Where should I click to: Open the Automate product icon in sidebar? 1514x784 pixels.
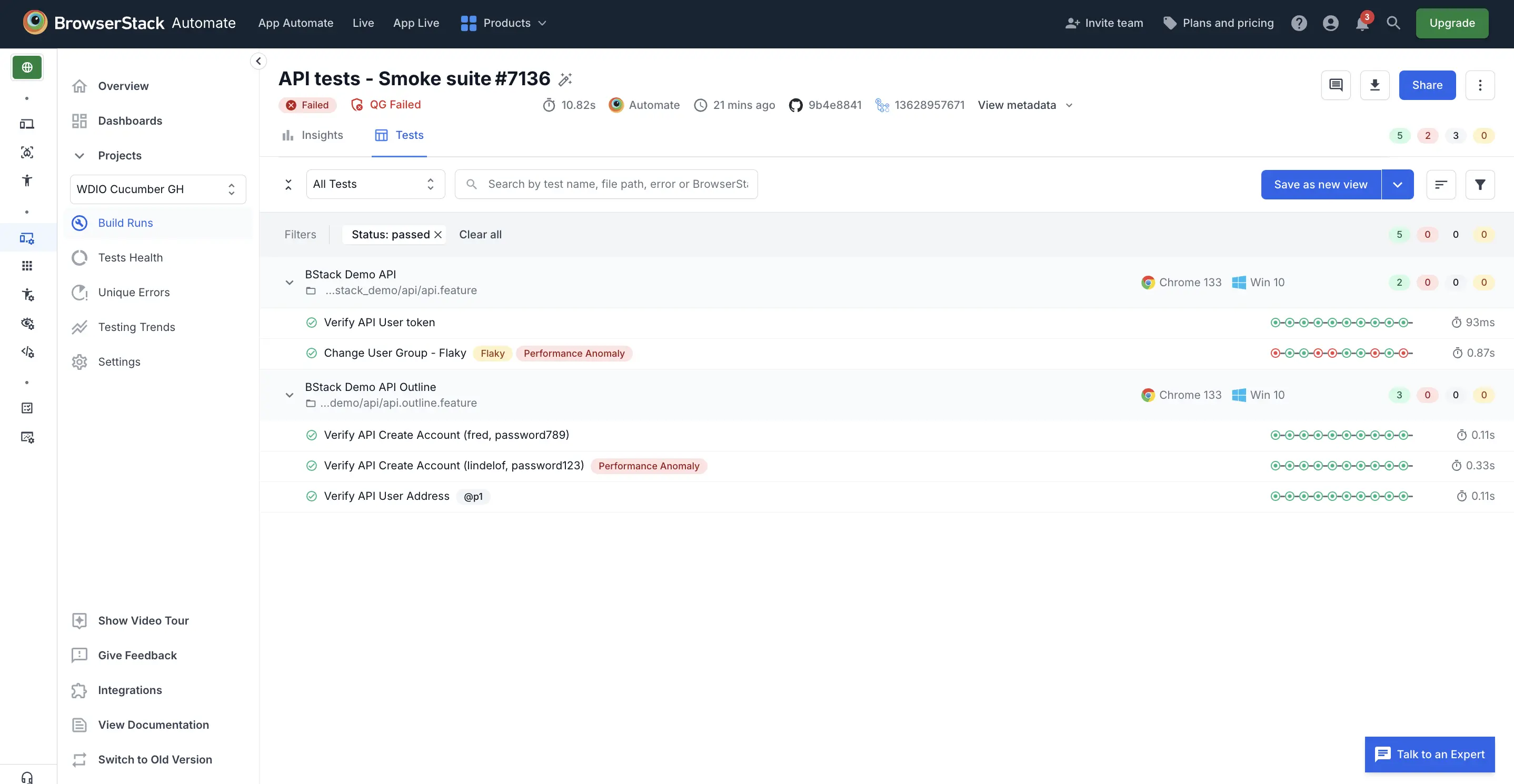[x=26, y=238]
